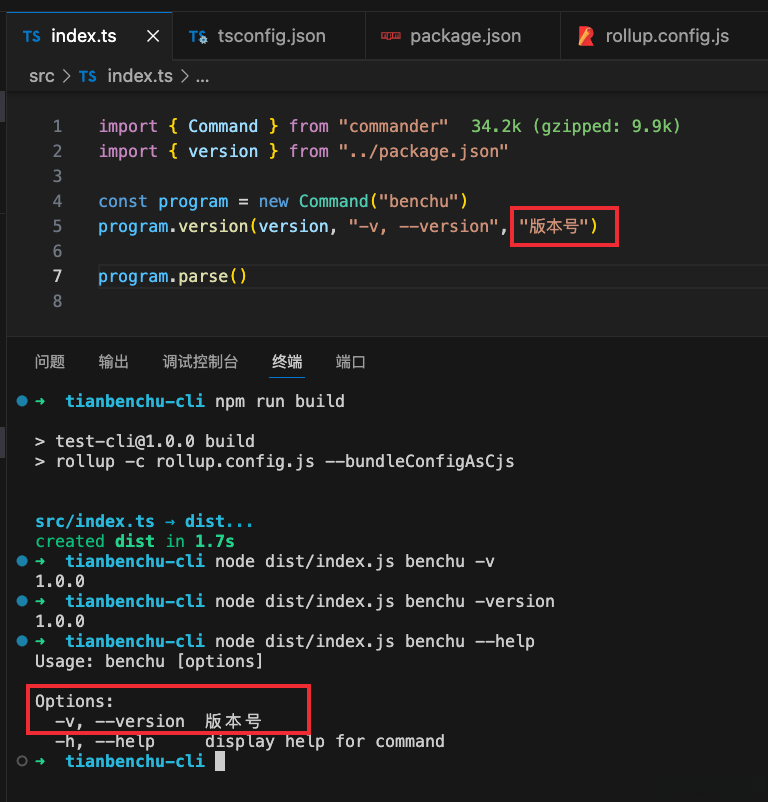Click the TypeScript icon on index.ts tab

tap(32, 37)
